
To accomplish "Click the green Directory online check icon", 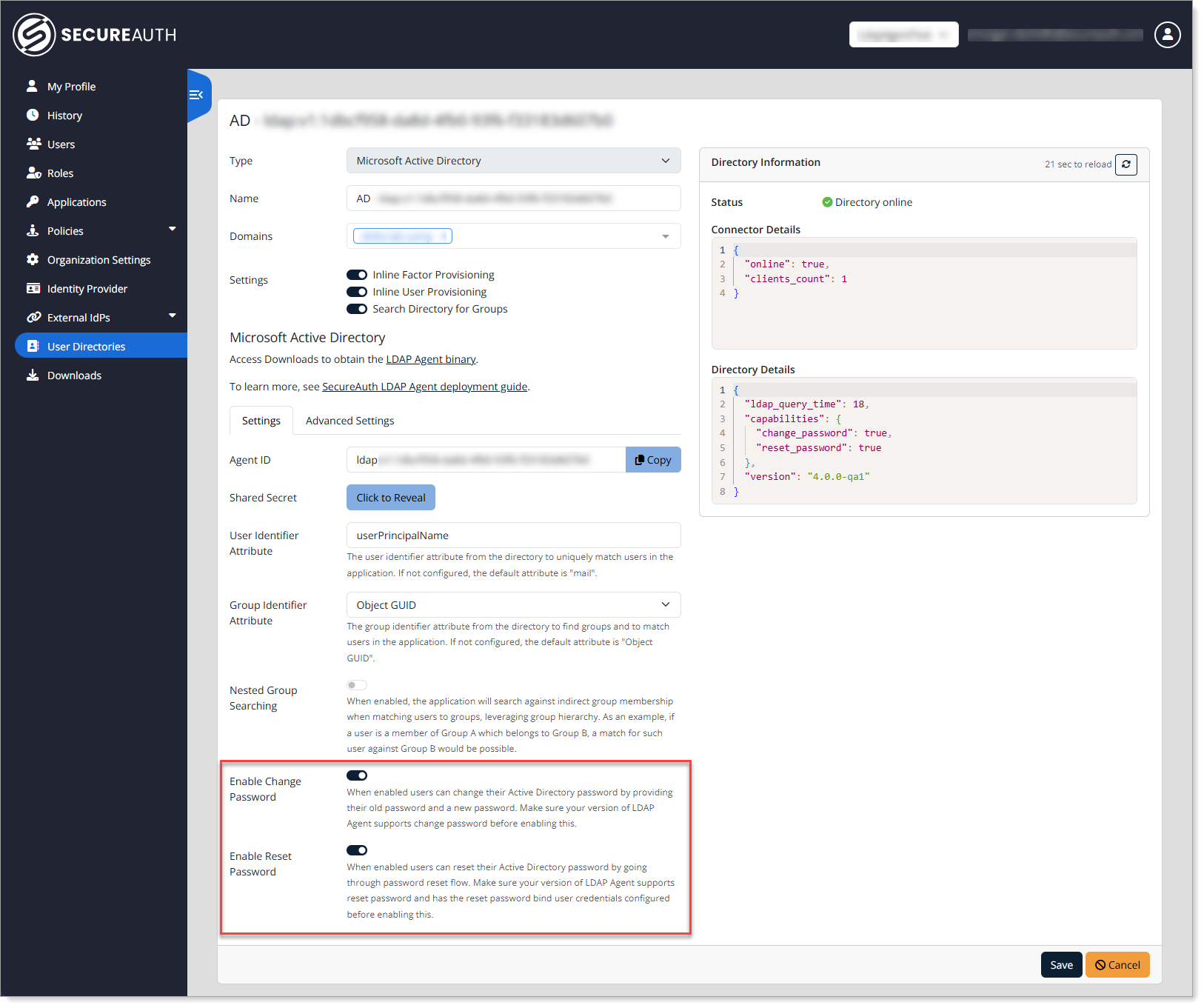I will [x=827, y=202].
